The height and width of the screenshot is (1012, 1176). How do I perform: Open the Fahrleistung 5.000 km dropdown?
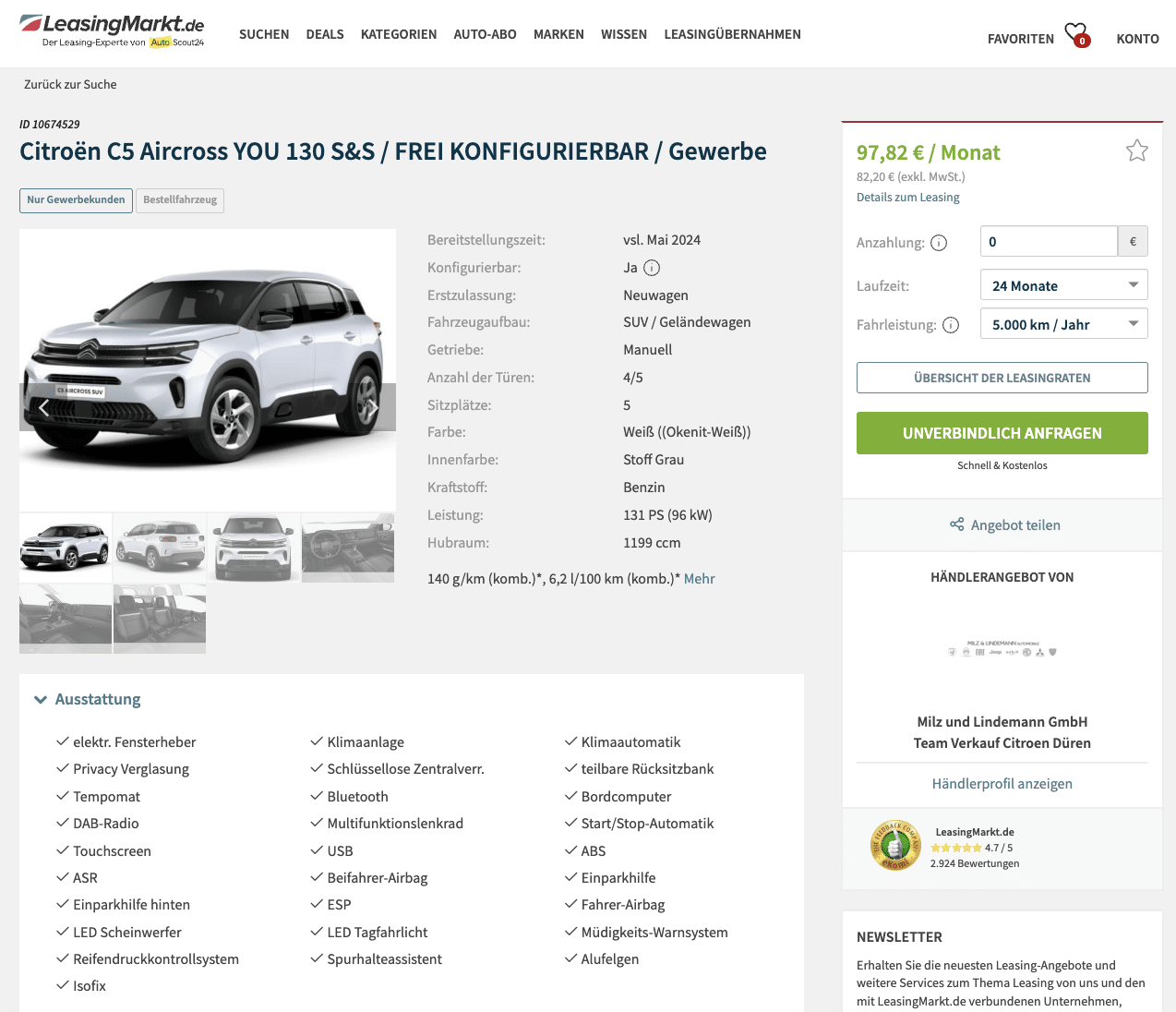pos(1063,324)
